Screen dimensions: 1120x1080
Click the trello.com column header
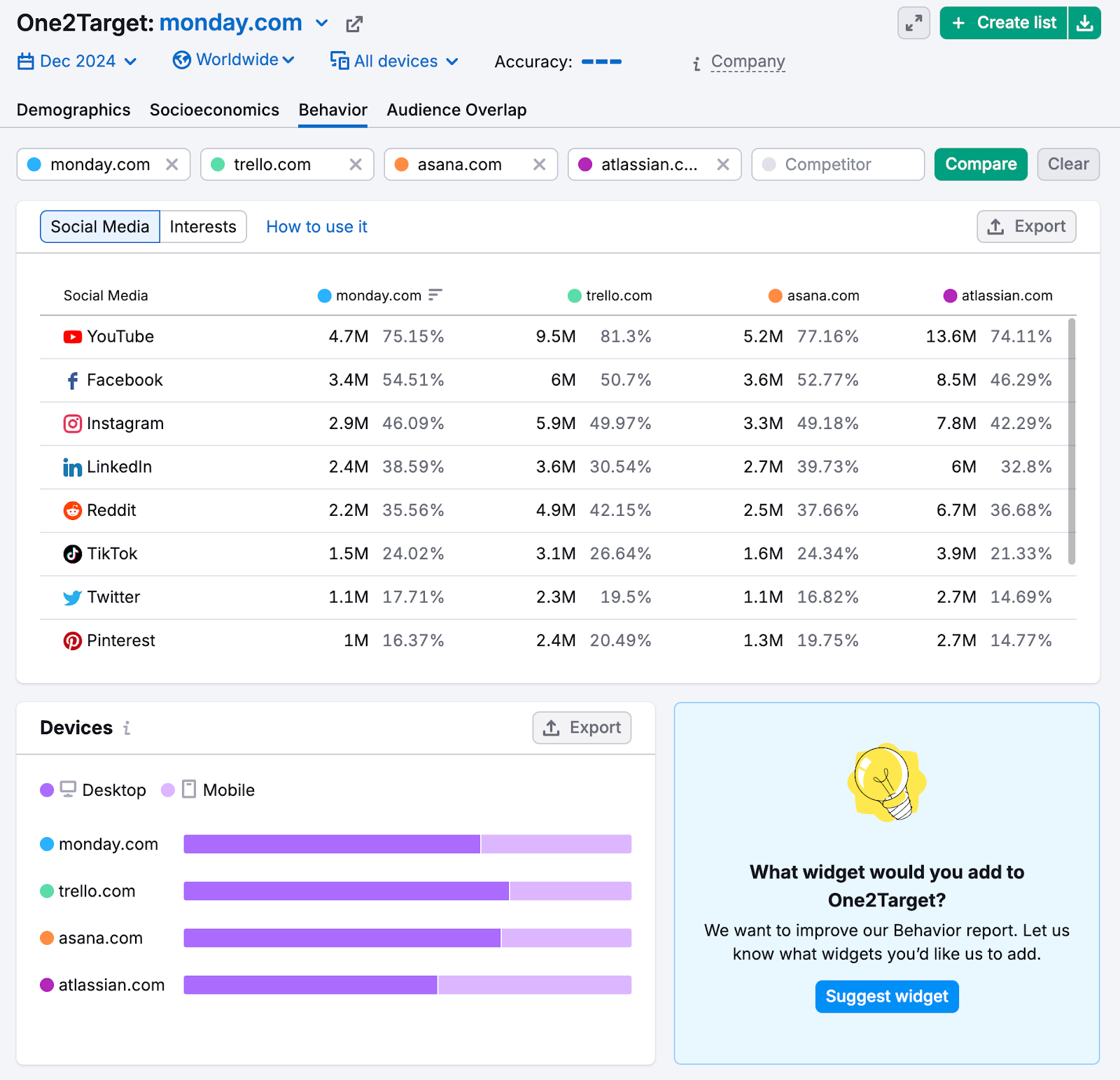coord(610,295)
